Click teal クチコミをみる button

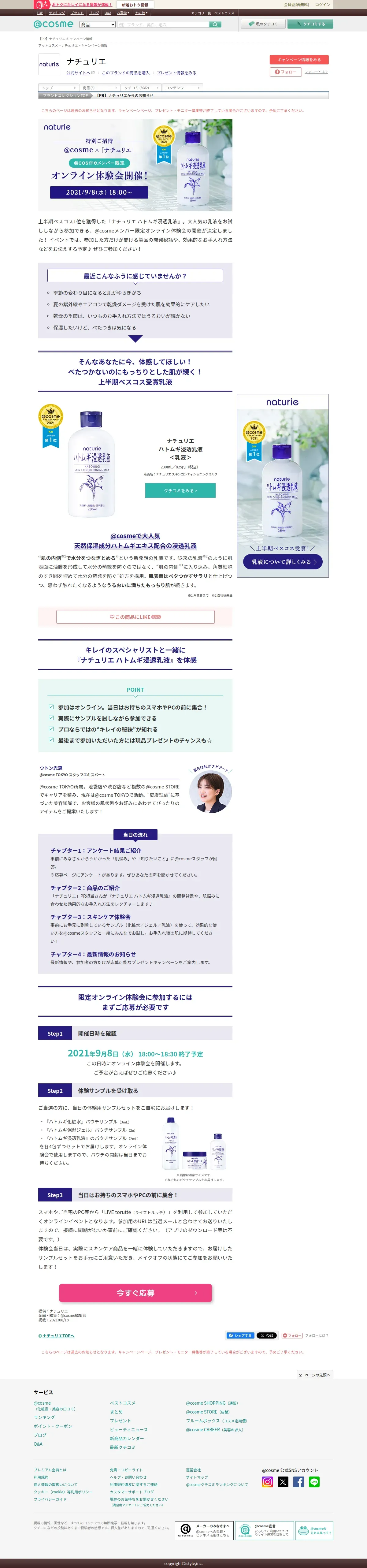pyautogui.click(x=180, y=490)
